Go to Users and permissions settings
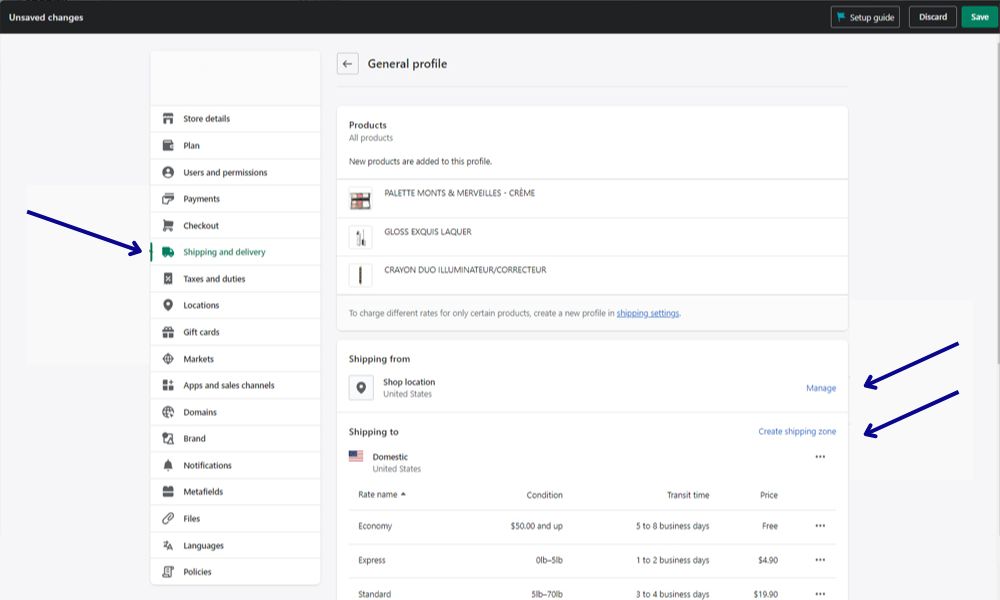1000x600 pixels. [235, 172]
